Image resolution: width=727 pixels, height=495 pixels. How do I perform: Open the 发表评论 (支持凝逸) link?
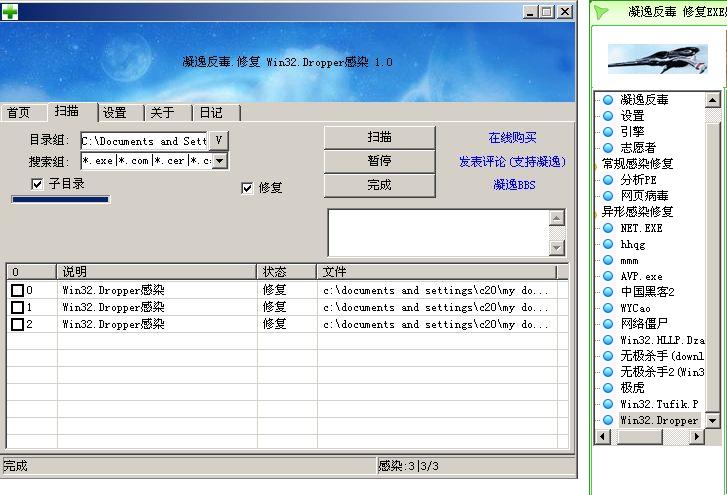point(512,162)
